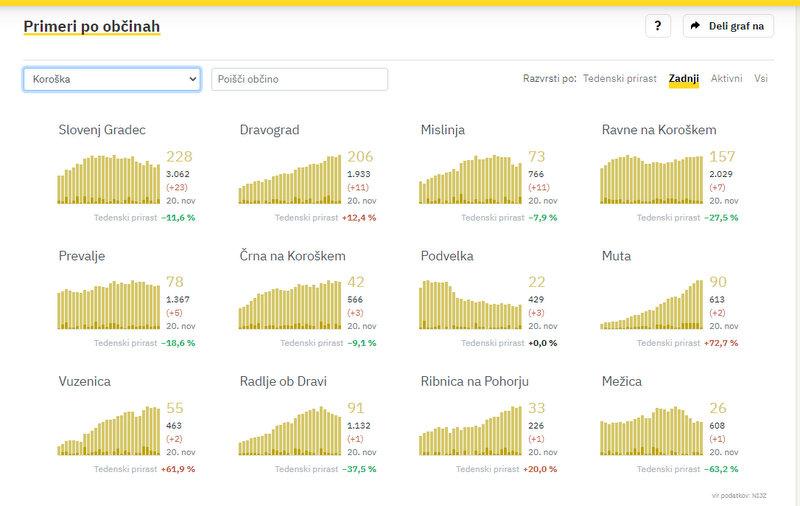This screenshot has width=800, height=506.
Task: Click the 'Poišči občino' search field
Action: (299, 79)
